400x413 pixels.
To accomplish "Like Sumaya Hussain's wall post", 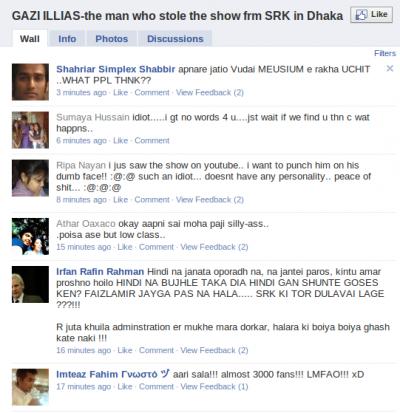I will point(120,140).
